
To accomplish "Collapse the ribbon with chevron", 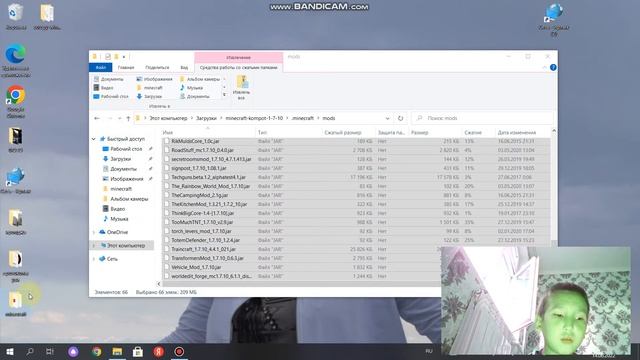I will pyautogui.click(x=544, y=67).
